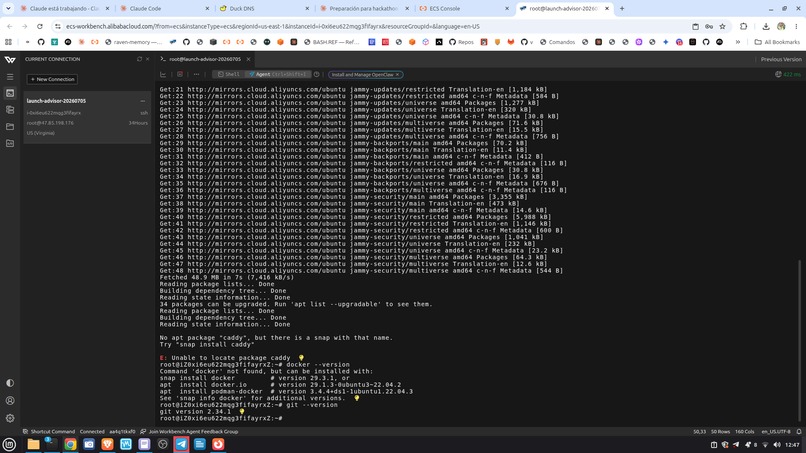The image size is (806, 453).
Task: Open All Bookmarks folder
Action: tap(777, 42)
